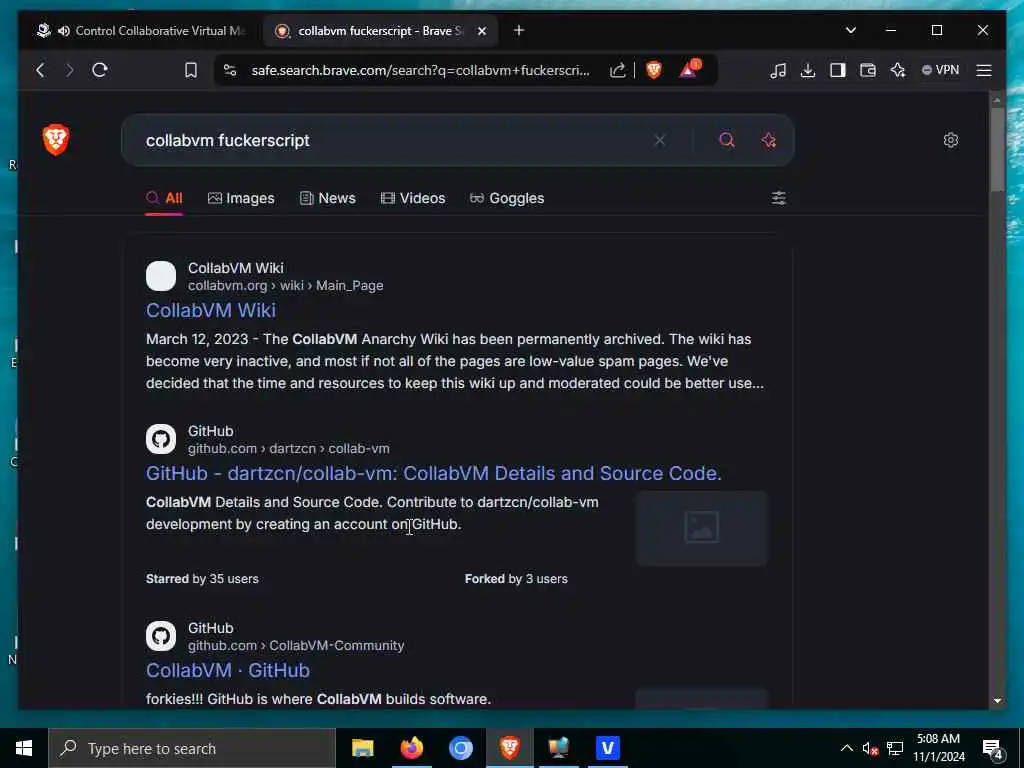Click the forward navigation arrow

coord(69,70)
